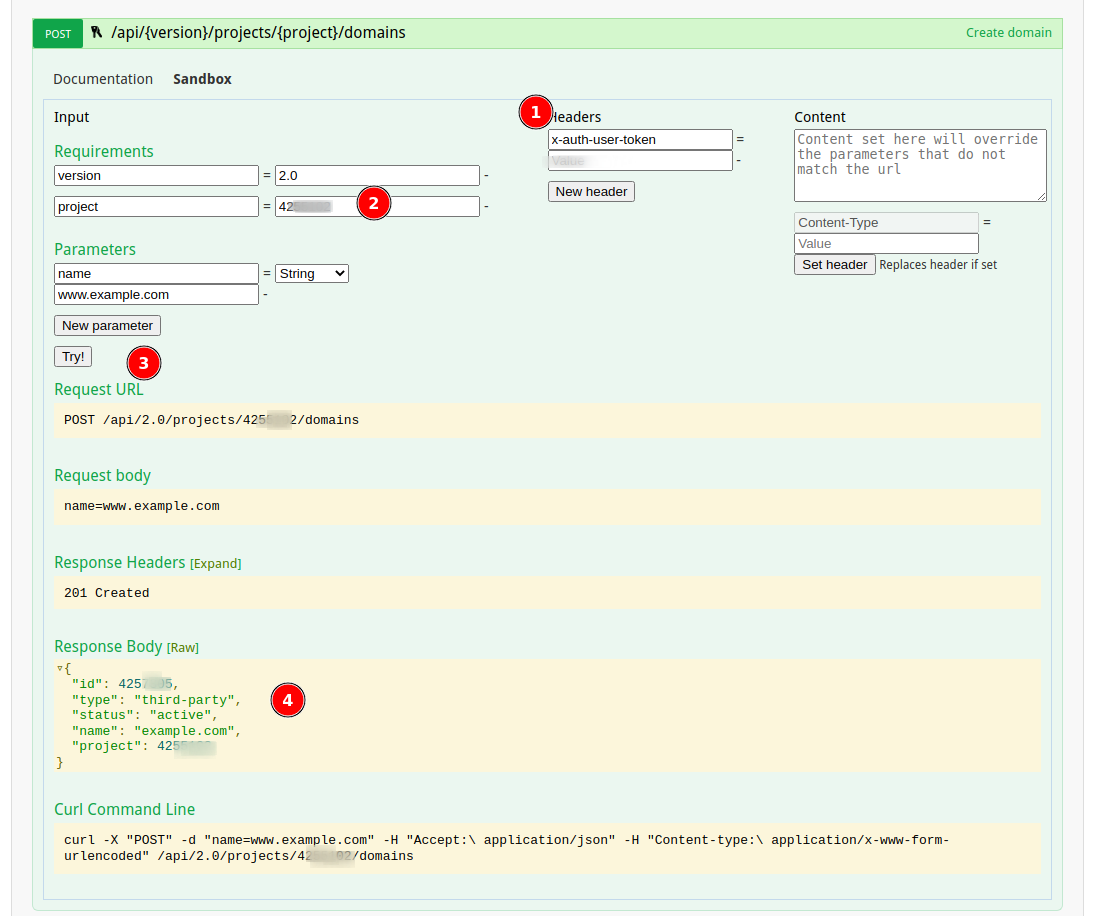Collapse the JSON response with its triangle
1093x916 pixels.
coord(60,668)
